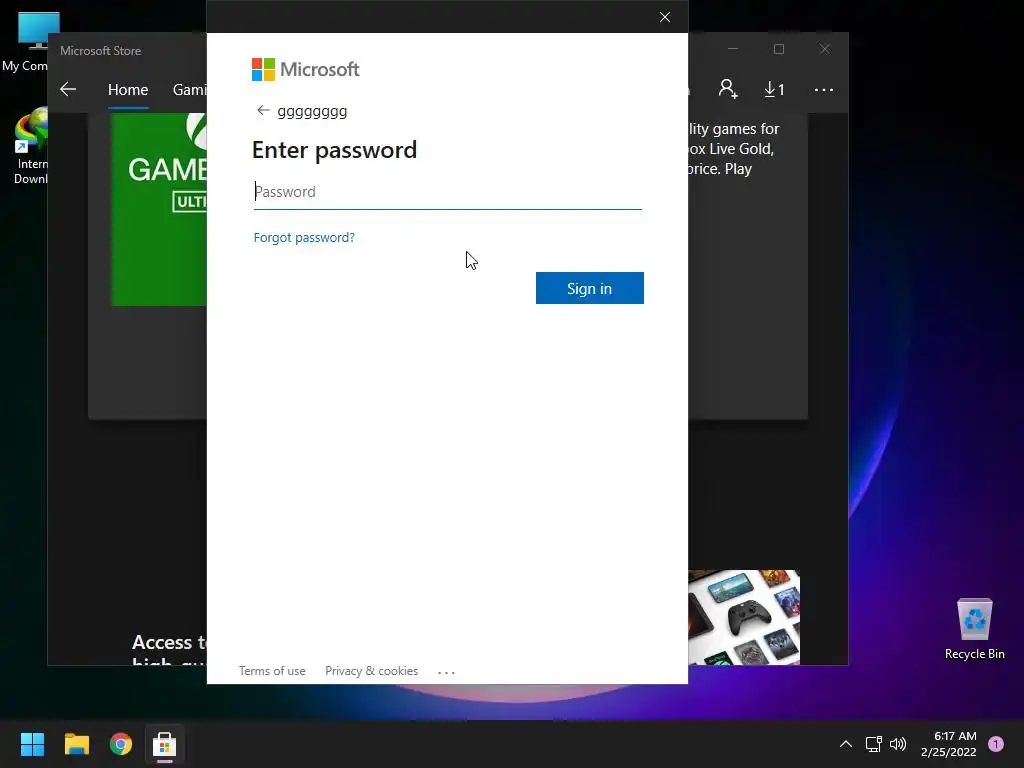Open My Computer desktop icon
This screenshot has width=1024, height=768.
[26, 41]
